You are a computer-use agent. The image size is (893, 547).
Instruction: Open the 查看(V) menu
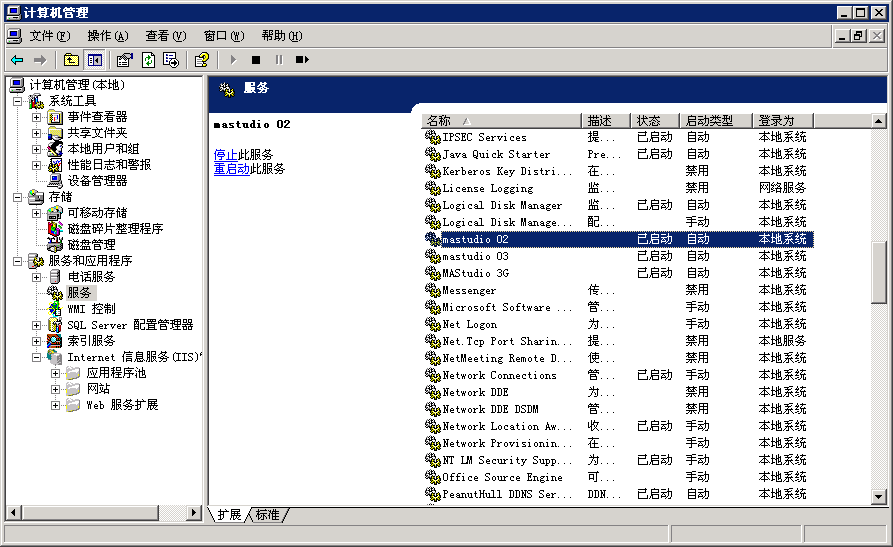coord(165,36)
